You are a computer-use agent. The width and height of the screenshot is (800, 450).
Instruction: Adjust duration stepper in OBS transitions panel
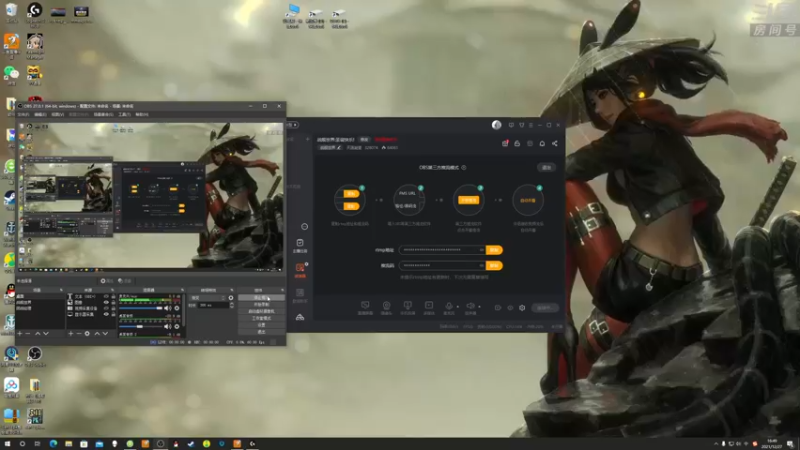(232, 305)
